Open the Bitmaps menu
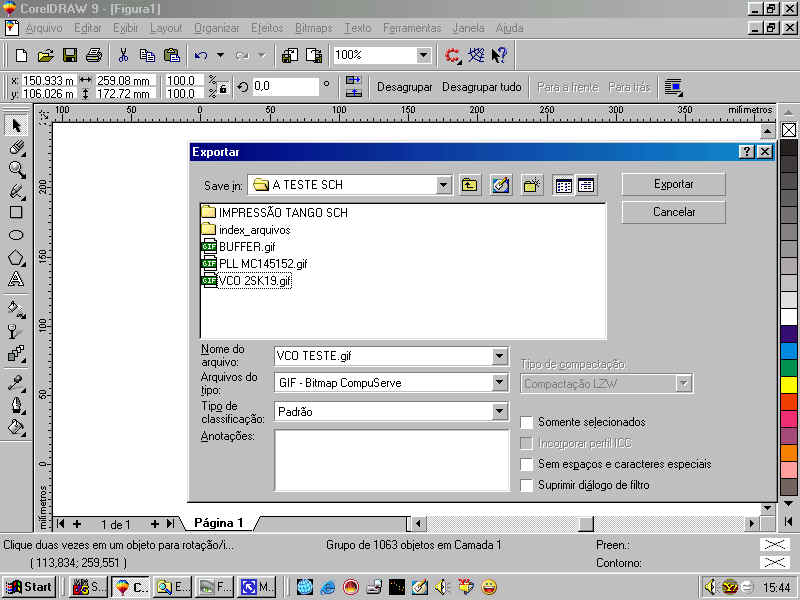 pyautogui.click(x=313, y=28)
